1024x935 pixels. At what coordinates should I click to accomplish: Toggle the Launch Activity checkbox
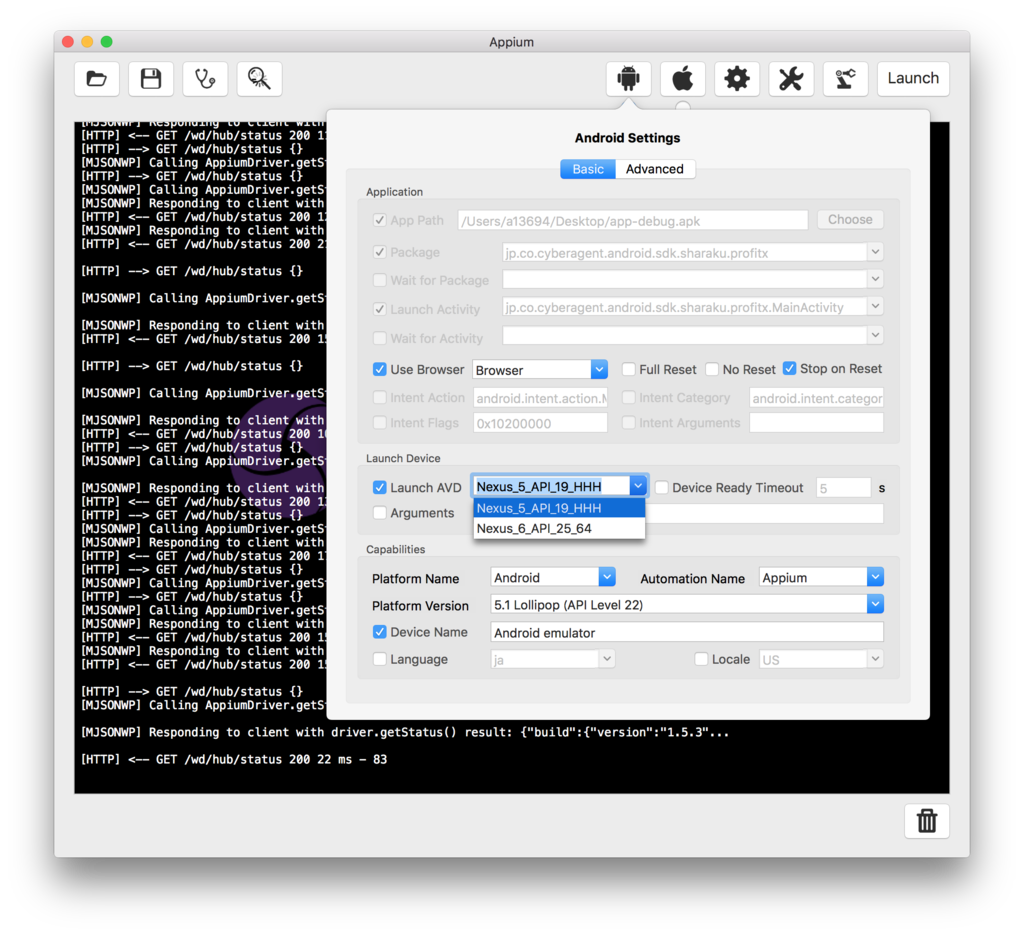pyautogui.click(x=379, y=309)
